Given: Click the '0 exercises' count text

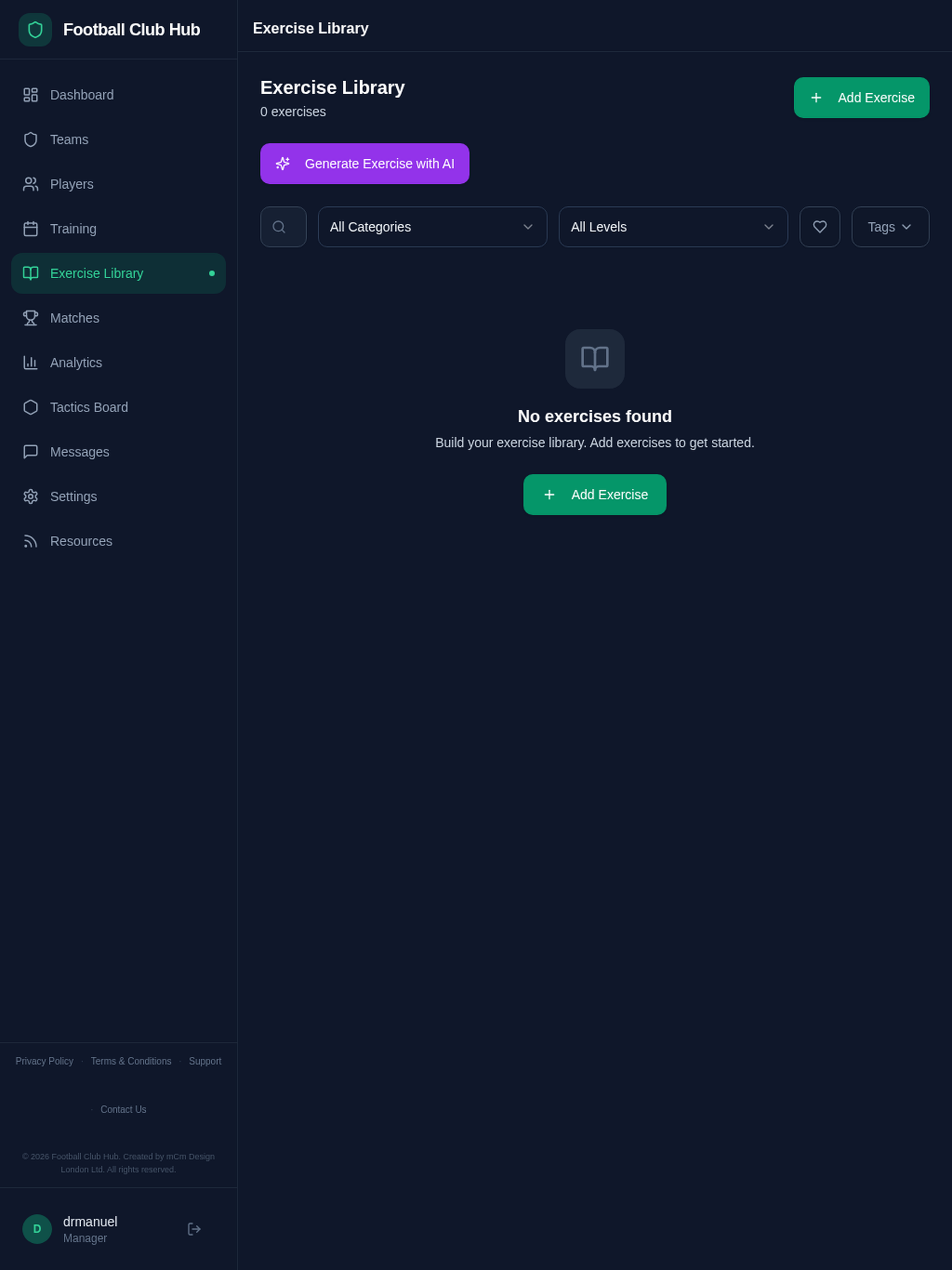Looking at the screenshot, I should pos(293,112).
